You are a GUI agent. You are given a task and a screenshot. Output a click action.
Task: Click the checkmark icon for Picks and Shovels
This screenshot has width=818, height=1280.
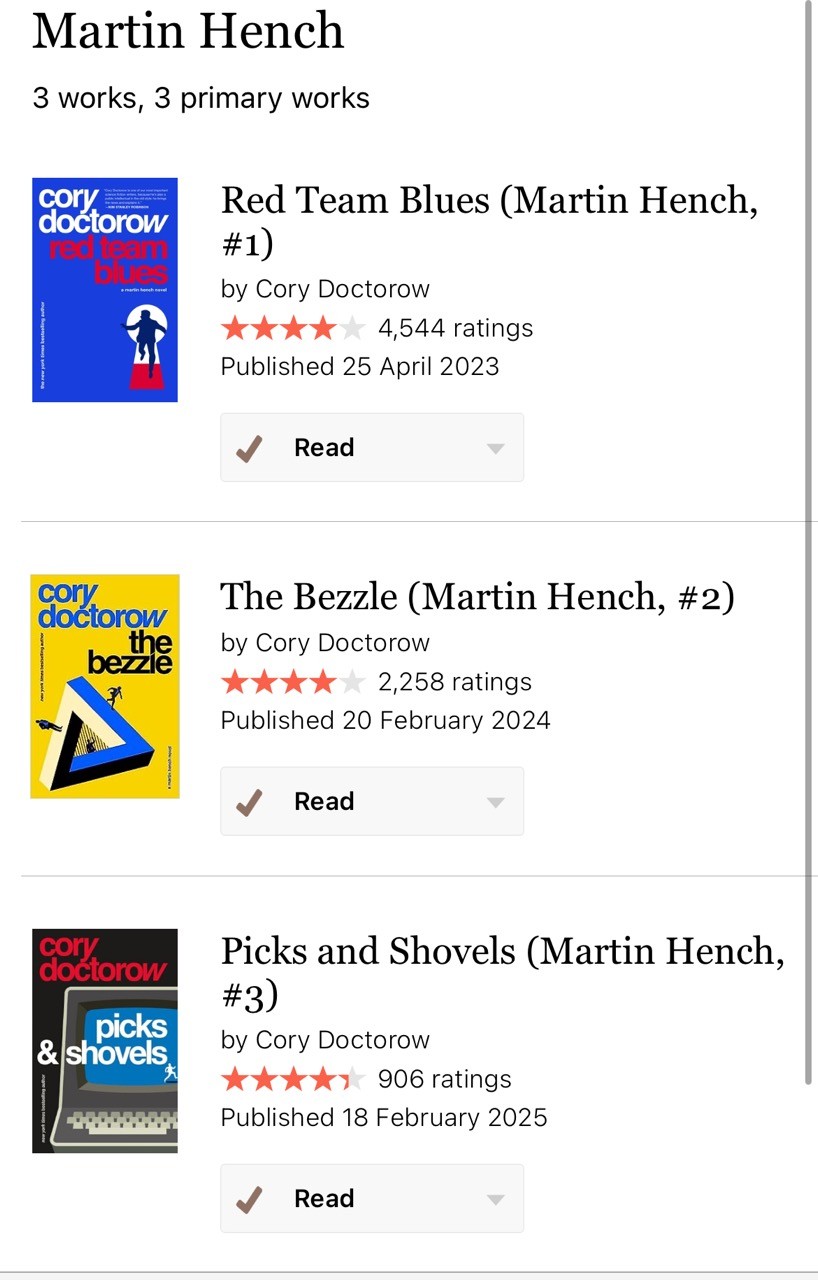point(248,1199)
